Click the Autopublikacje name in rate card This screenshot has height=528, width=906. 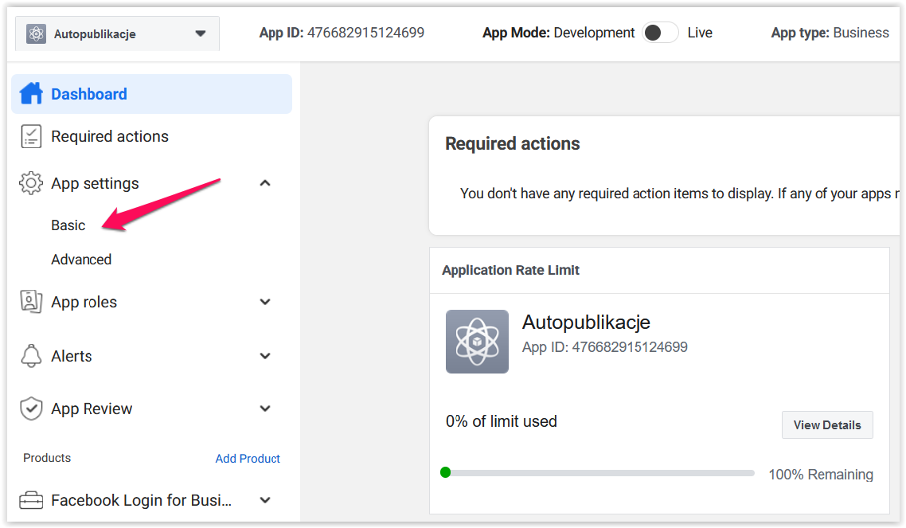click(x=586, y=322)
